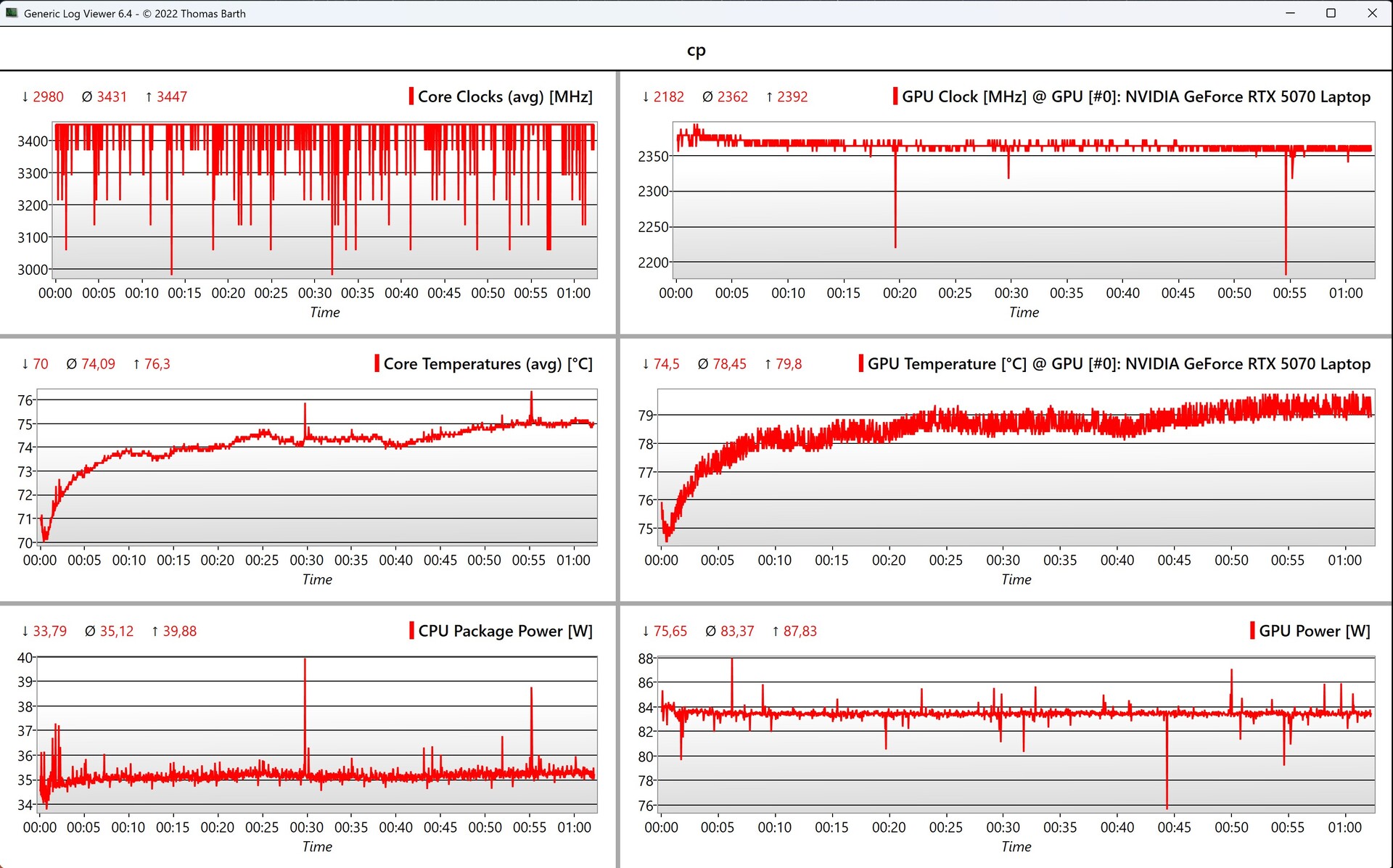Click 00:55 marker on GPU Clock time axis
Image resolution: width=1393 pixels, height=868 pixels.
[1289, 293]
